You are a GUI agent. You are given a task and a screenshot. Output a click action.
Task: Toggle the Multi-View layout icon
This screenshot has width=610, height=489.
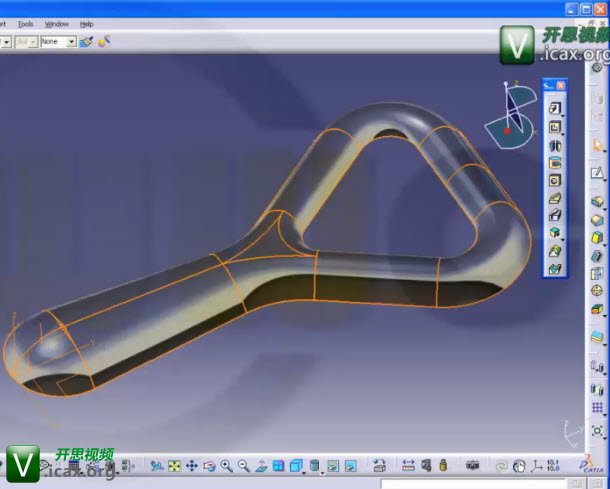click(x=279, y=466)
